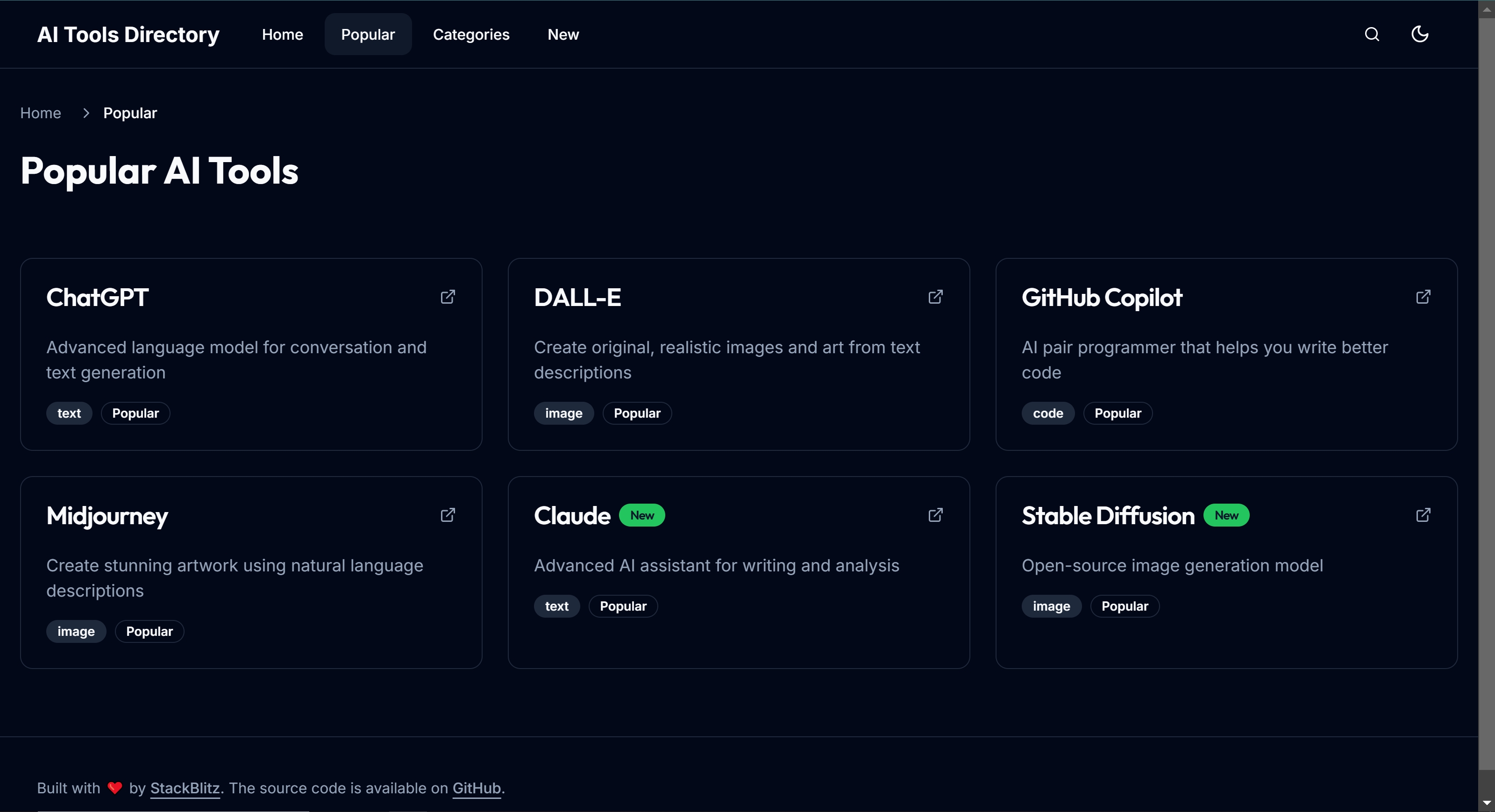Toggle dark mode using the moon icon
The height and width of the screenshot is (812, 1495).
pyautogui.click(x=1420, y=34)
